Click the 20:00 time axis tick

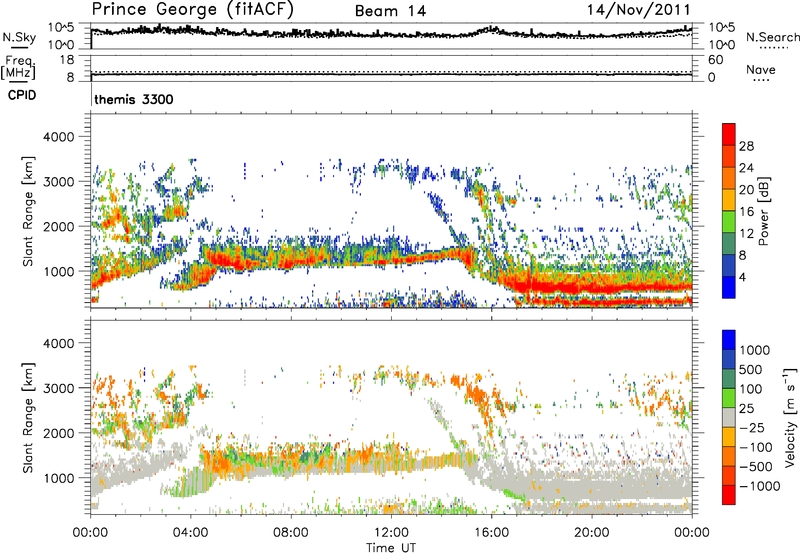(x=592, y=533)
